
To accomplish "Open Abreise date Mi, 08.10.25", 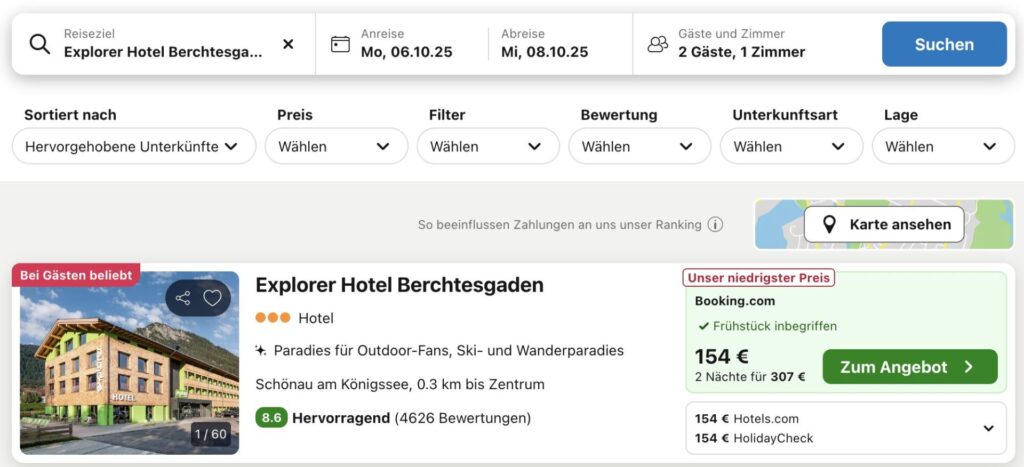I will [545, 44].
